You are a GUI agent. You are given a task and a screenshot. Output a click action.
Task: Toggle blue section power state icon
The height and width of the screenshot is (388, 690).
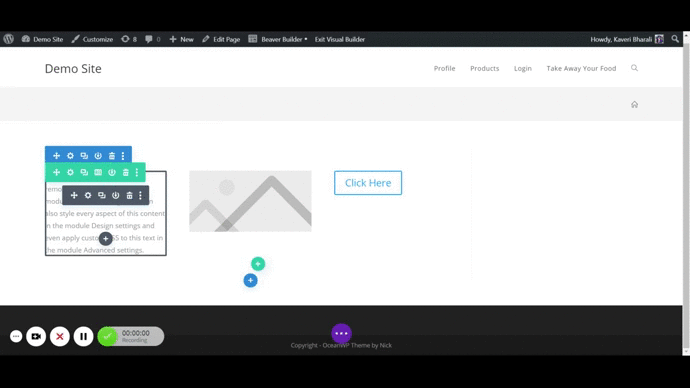(98, 156)
